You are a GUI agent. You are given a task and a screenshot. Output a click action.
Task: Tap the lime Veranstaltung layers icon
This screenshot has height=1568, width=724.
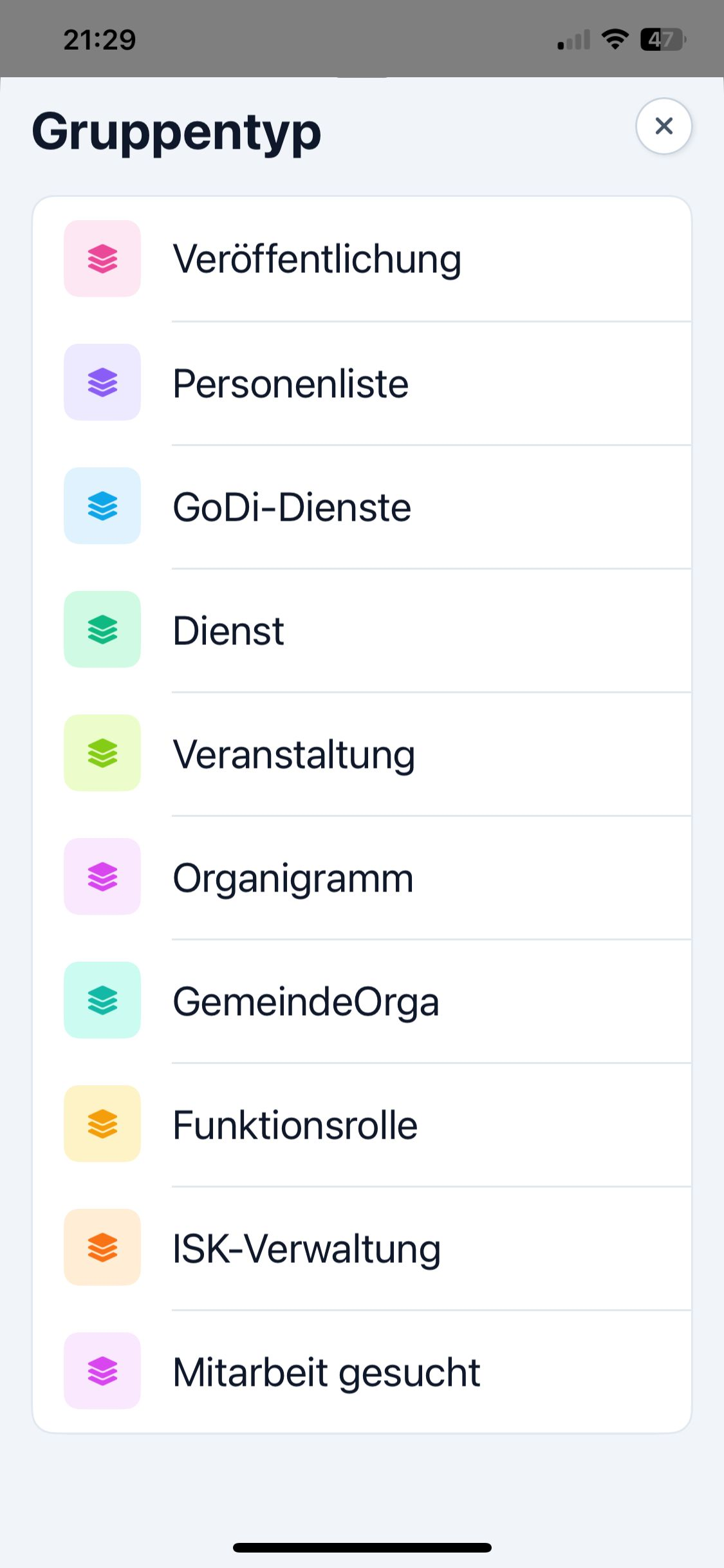(102, 753)
